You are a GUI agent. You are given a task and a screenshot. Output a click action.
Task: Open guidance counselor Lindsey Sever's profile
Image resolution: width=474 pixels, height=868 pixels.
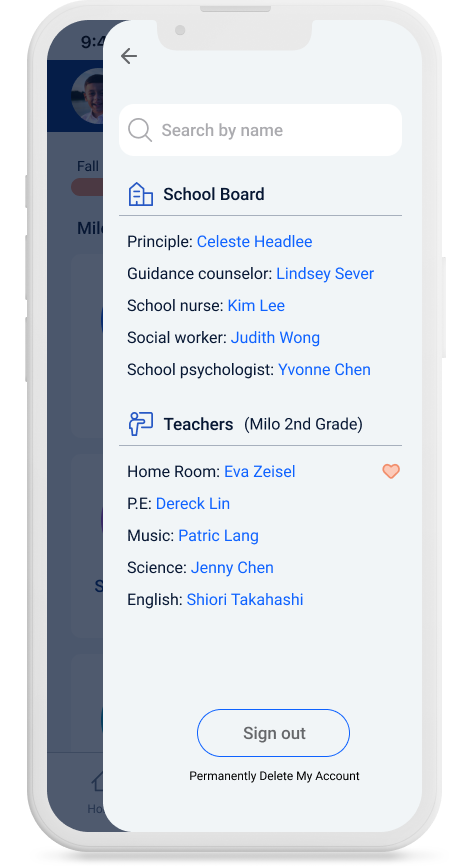pyautogui.click(x=325, y=273)
